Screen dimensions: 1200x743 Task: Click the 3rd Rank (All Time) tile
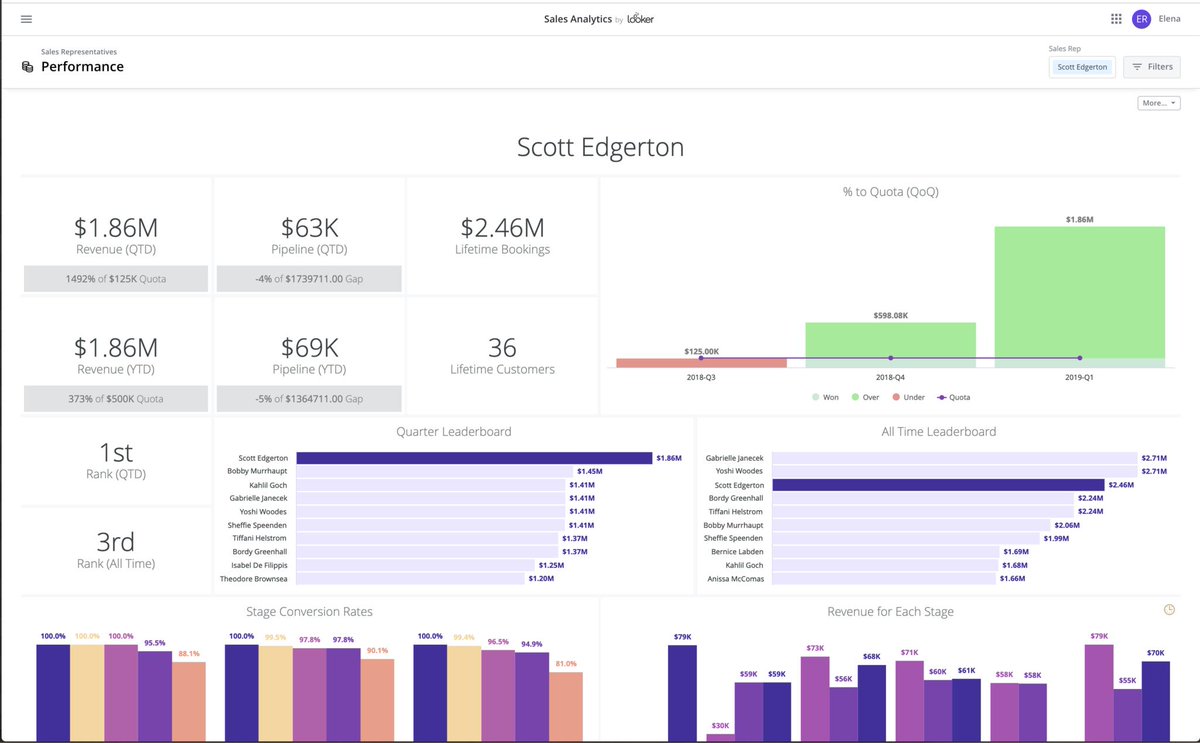pyautogui.click(x=115, y=550)
